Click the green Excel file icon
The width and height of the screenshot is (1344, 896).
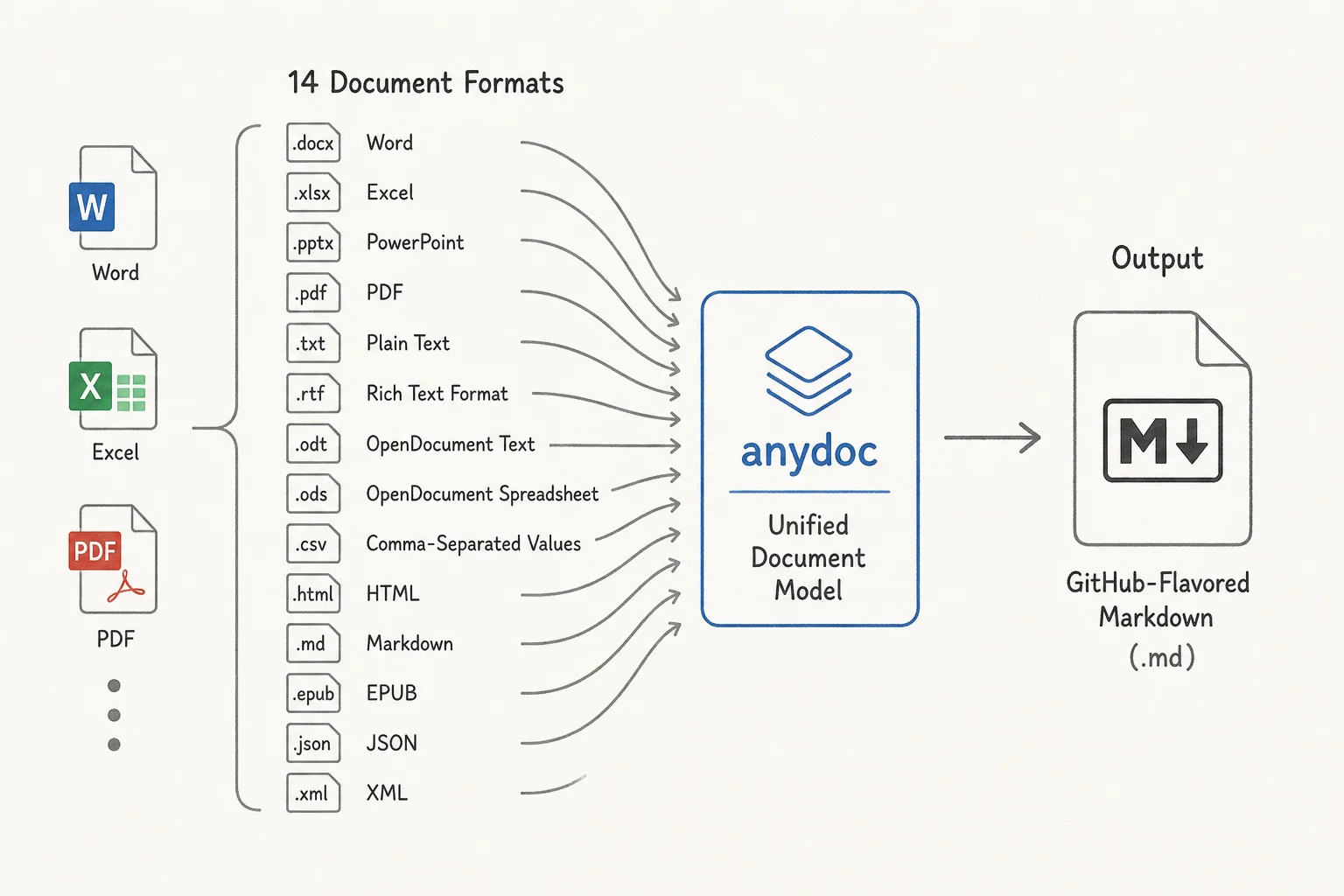click(x=113, y=378)
